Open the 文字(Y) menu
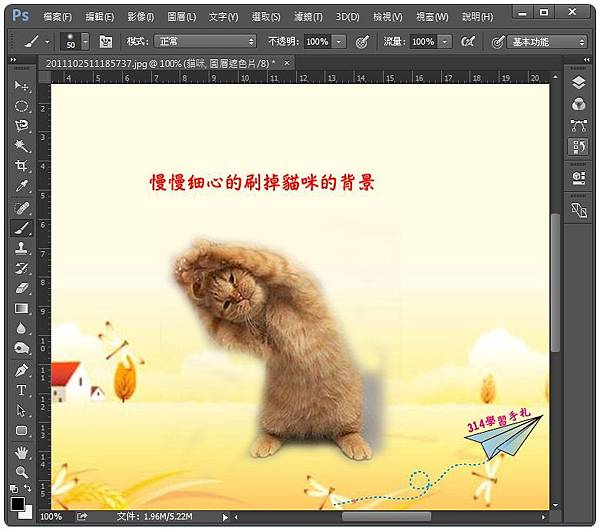 (223, 16)
